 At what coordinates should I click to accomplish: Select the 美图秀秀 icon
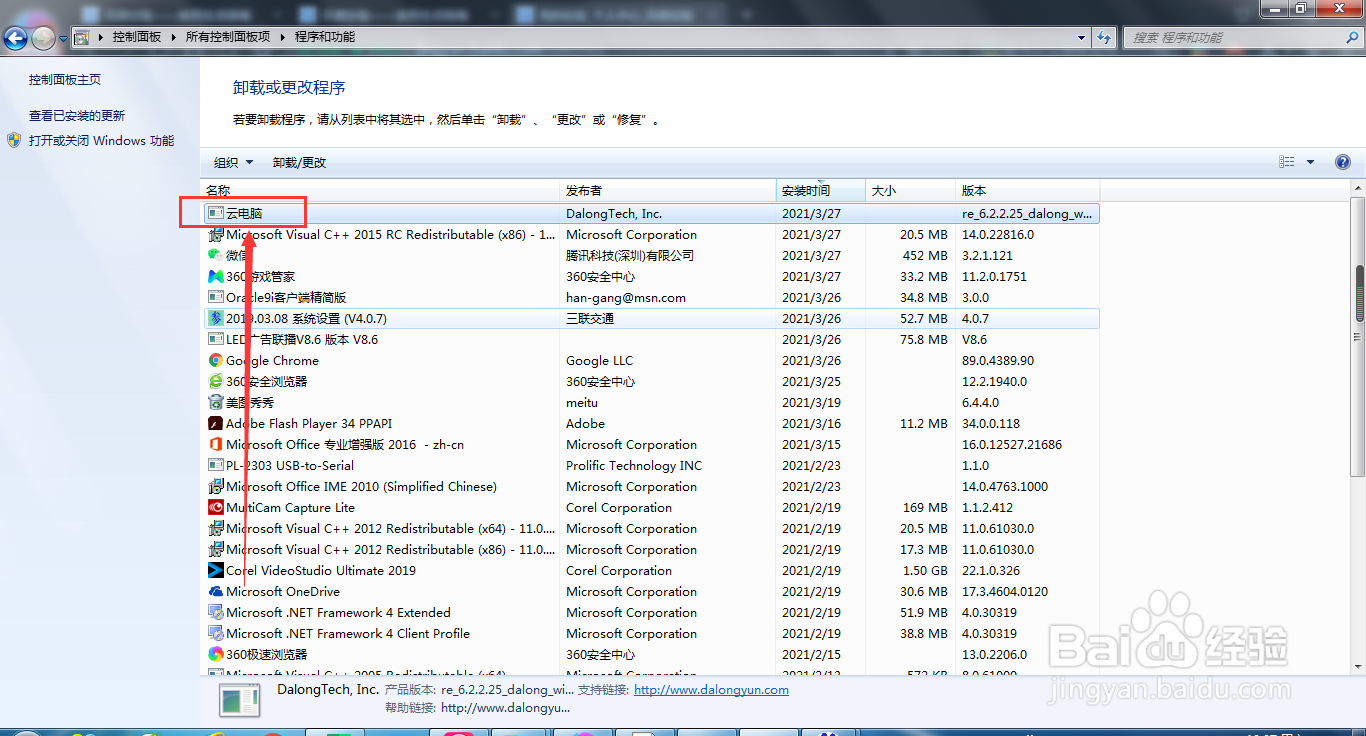click(x=215, y=403)
